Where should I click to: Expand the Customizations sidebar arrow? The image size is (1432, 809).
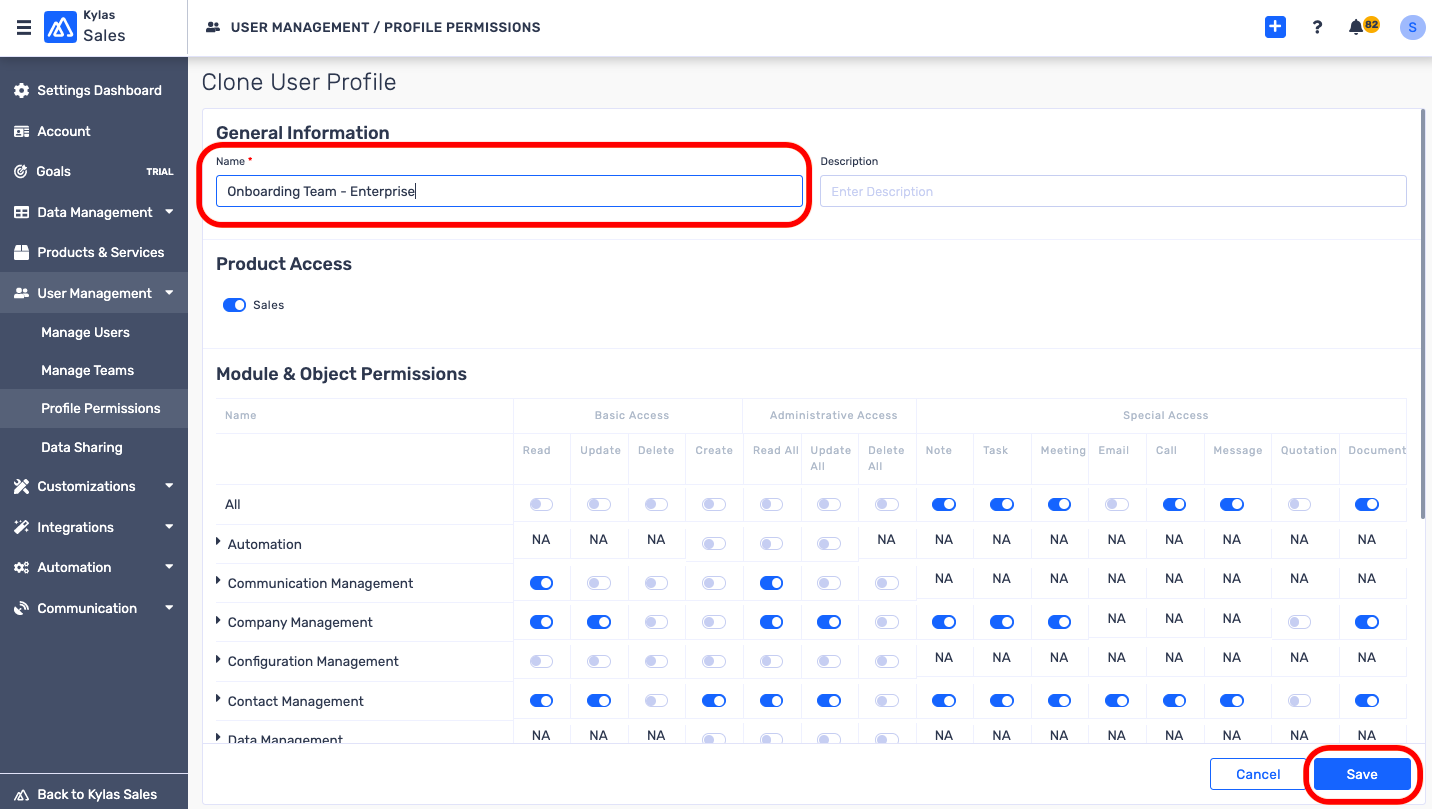169,486
